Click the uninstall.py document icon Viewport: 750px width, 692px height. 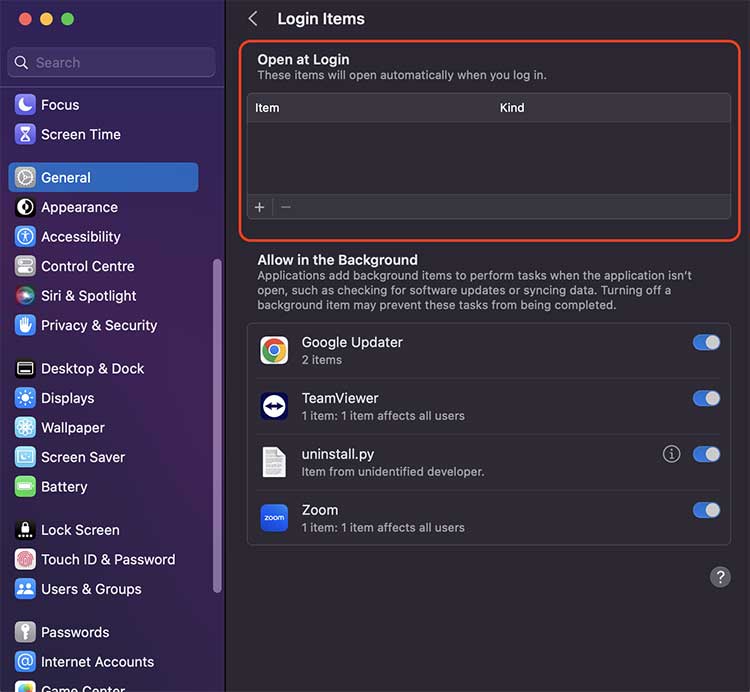pyautogui.click(x=274, y=462)
